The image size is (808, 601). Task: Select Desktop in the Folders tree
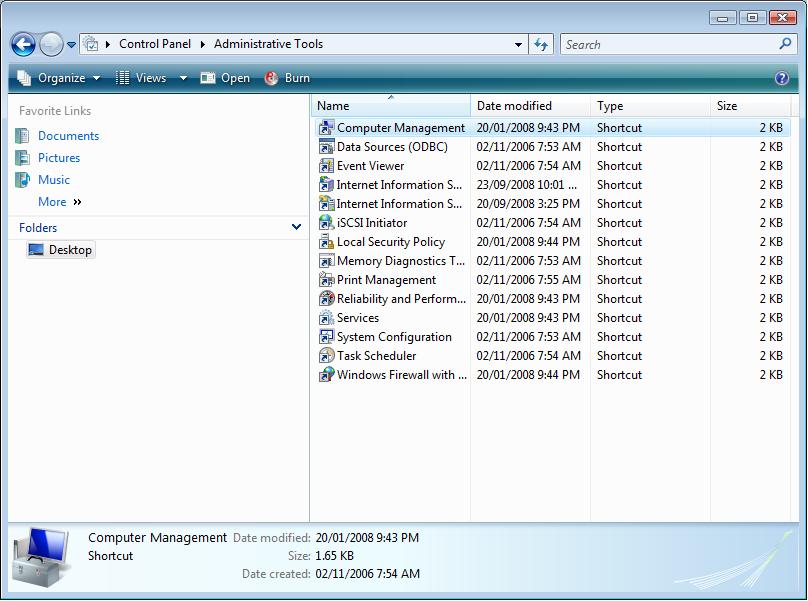(70, 250)
